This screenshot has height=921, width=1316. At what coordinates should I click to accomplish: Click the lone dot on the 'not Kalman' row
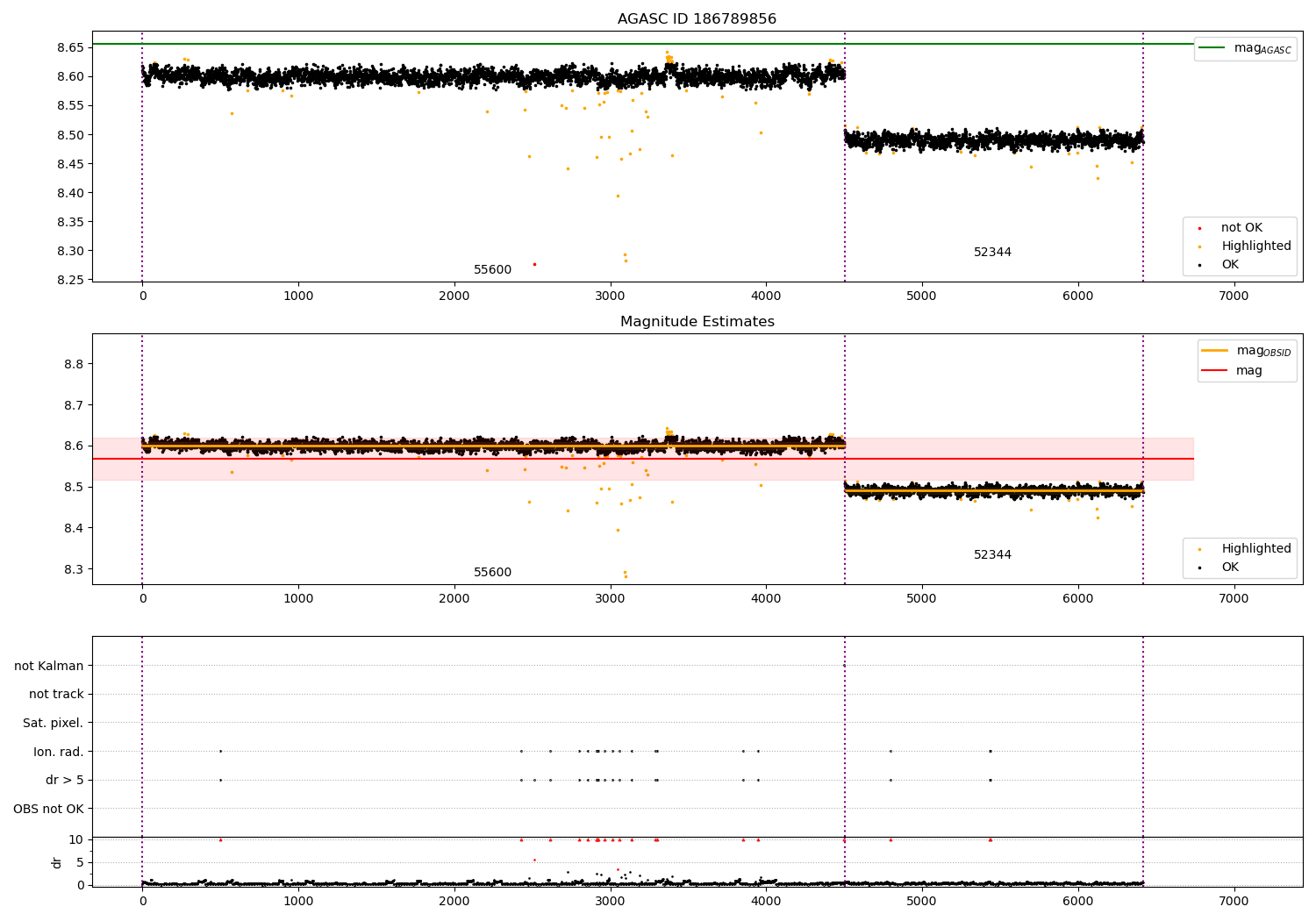(x=844, y=666)
